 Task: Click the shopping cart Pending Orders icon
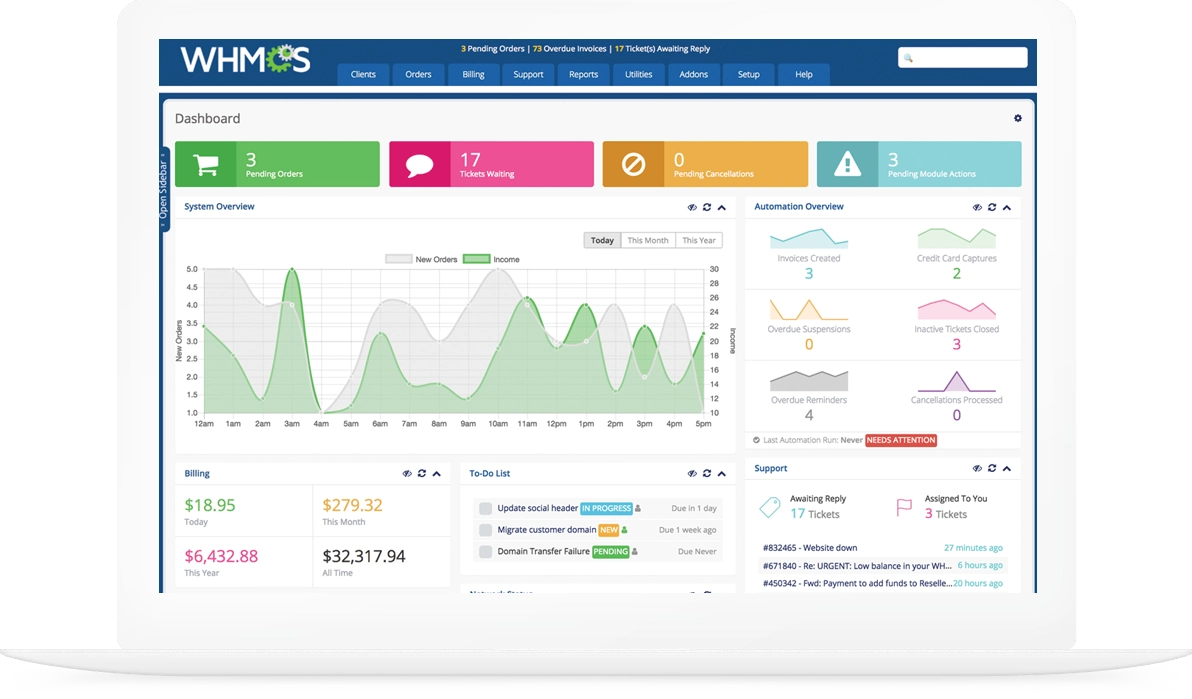tap(205, 165)
